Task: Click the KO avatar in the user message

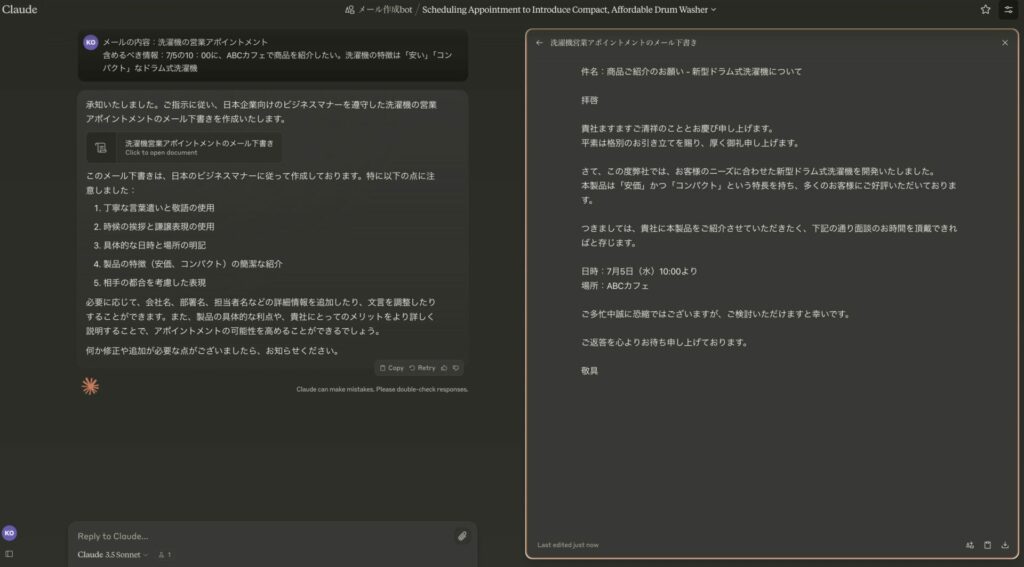Action: pyautogui.click(x=91, y=42)
